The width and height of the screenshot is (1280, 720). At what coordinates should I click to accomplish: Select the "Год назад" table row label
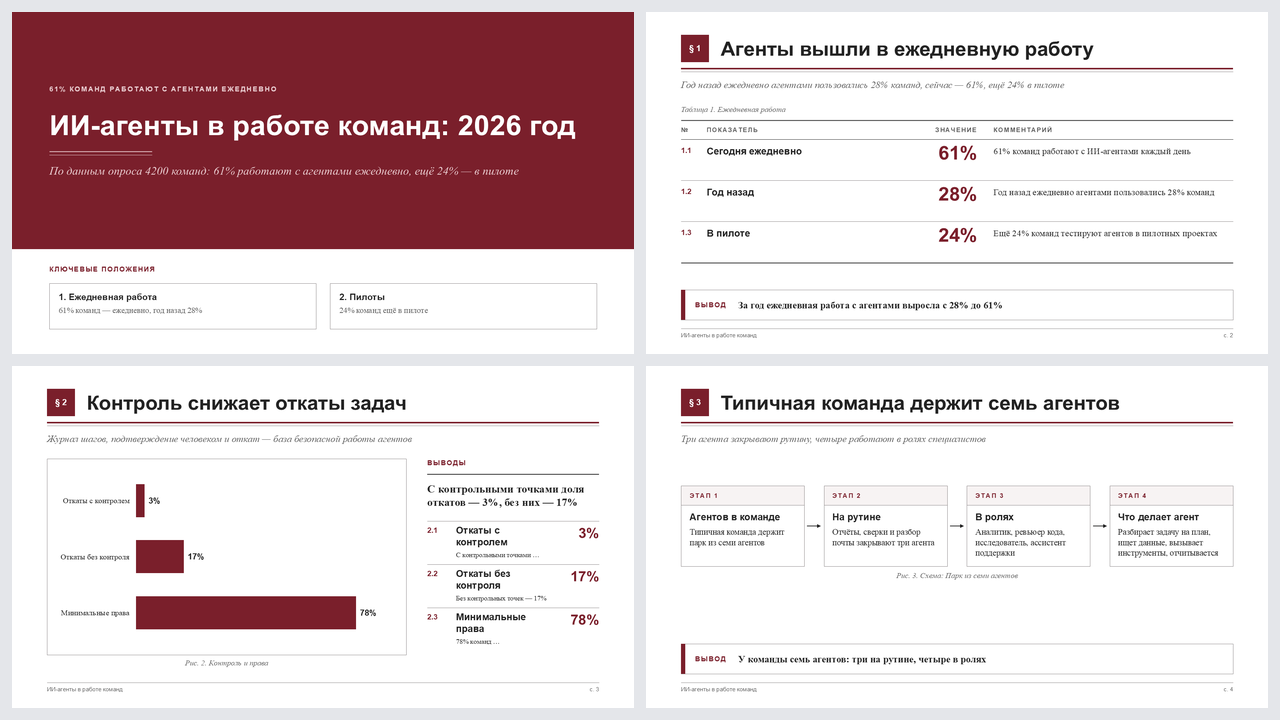tap(730, 193)
